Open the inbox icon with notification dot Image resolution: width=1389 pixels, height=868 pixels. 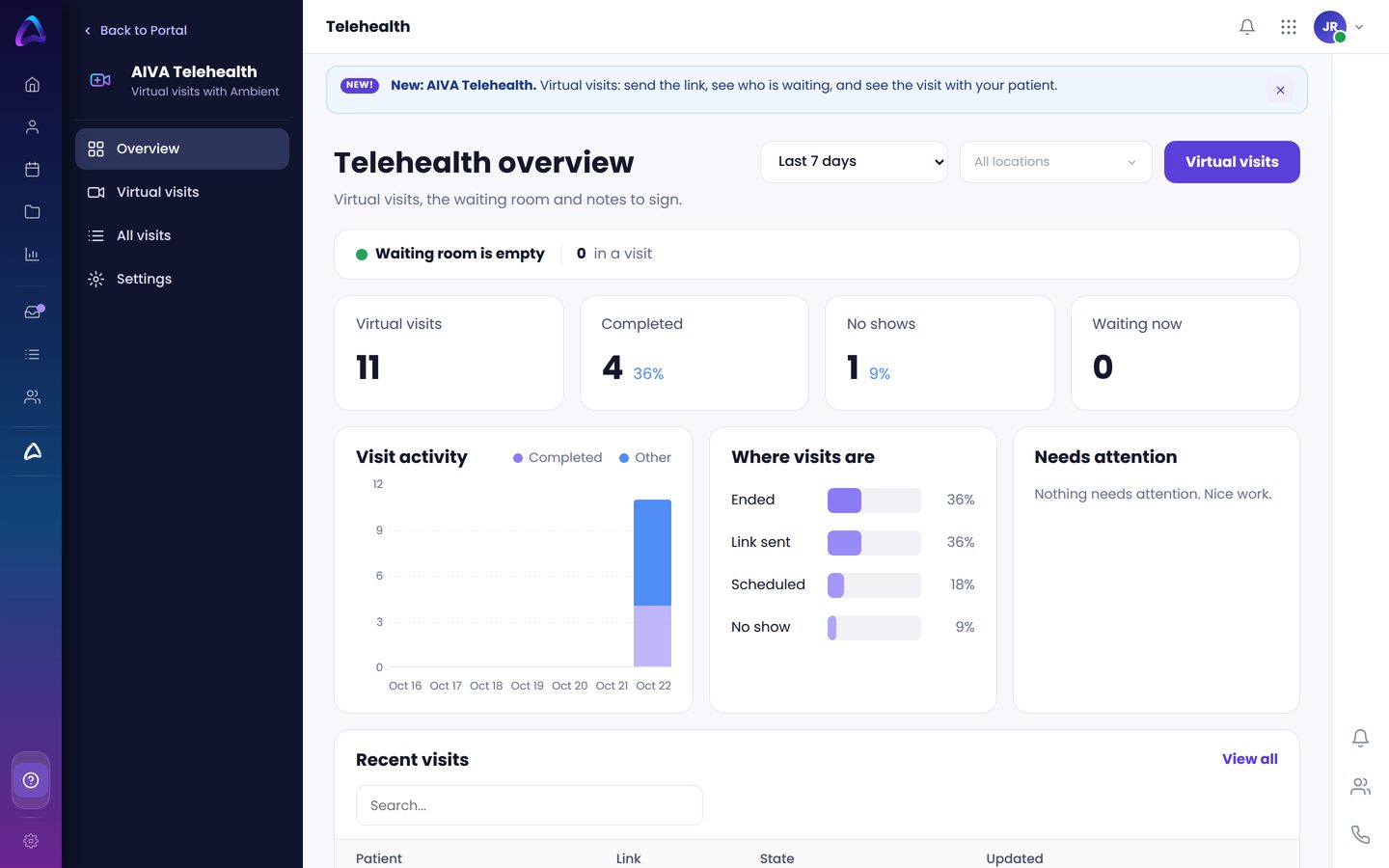pos(33,312)
